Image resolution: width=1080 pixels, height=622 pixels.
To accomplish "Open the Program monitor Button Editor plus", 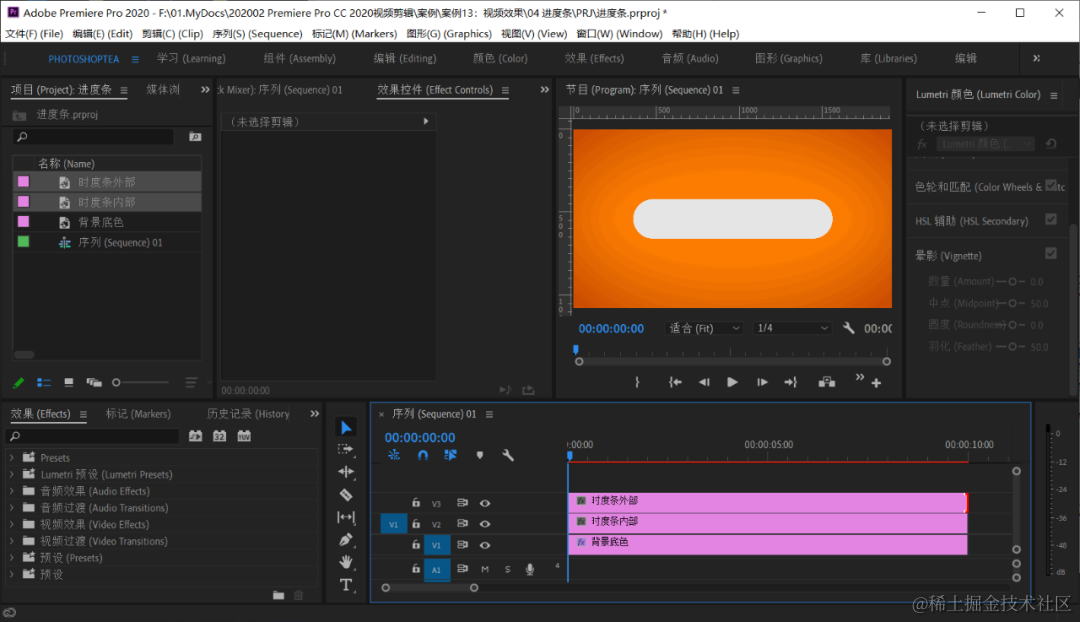I will pyautogui.click(x=876, y=383).
